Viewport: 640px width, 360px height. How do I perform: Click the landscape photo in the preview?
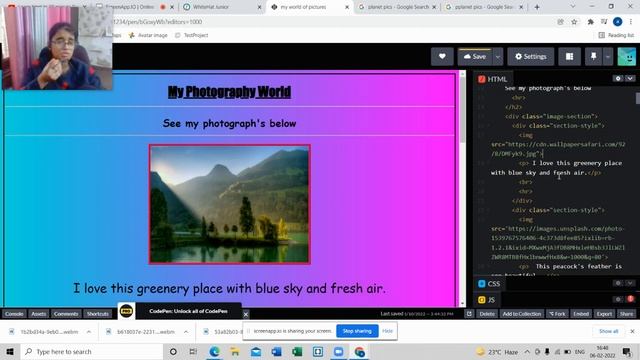[x=230, y=204]
